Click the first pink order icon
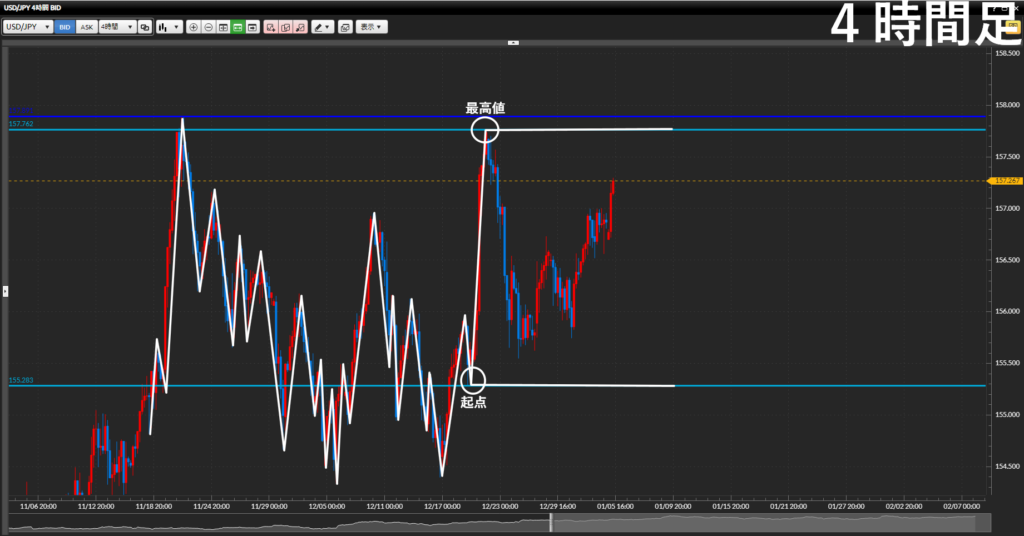This screenshot has height=536, width=1024. click(x=271, y=27)
